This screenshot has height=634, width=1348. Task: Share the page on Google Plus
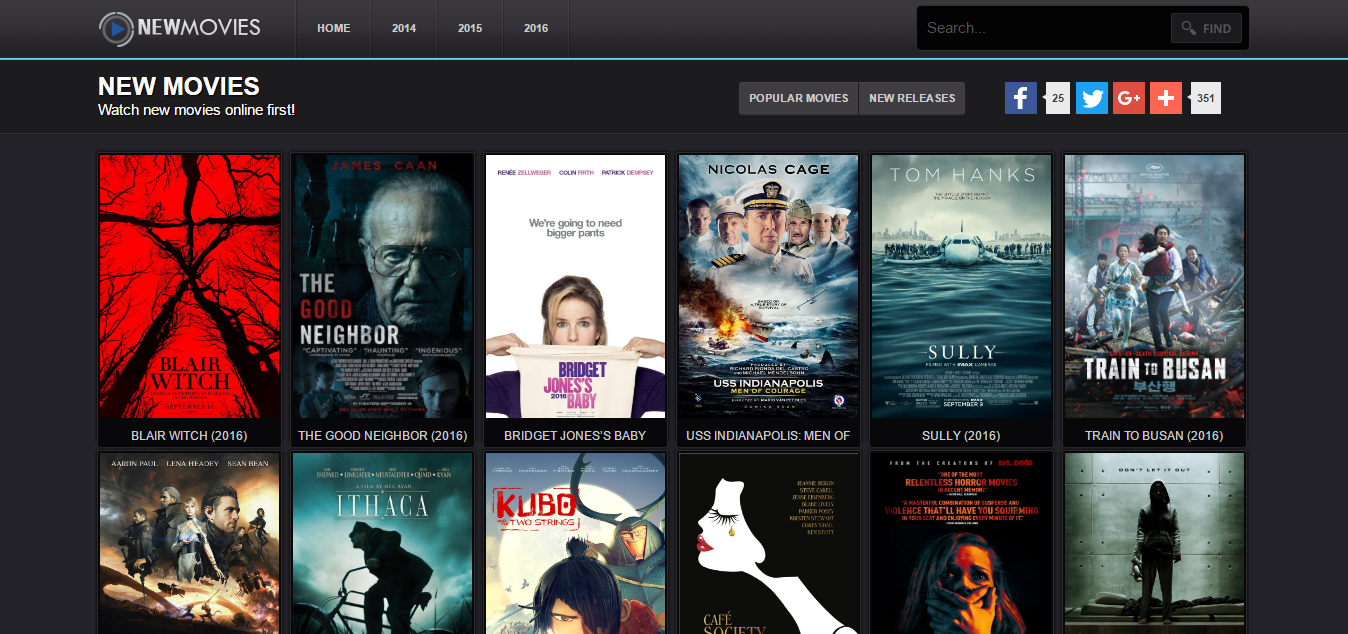(x=1129, y=98)
